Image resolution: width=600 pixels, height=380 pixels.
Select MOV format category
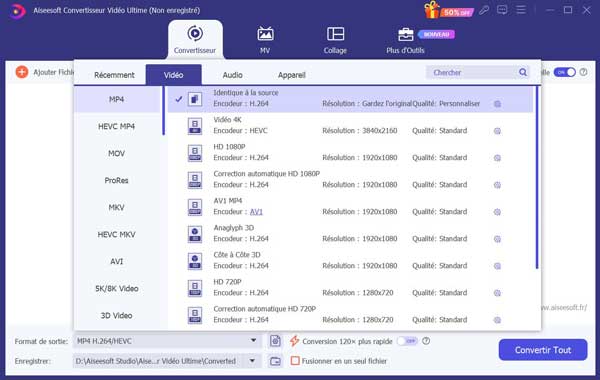(x=117, y=153)
